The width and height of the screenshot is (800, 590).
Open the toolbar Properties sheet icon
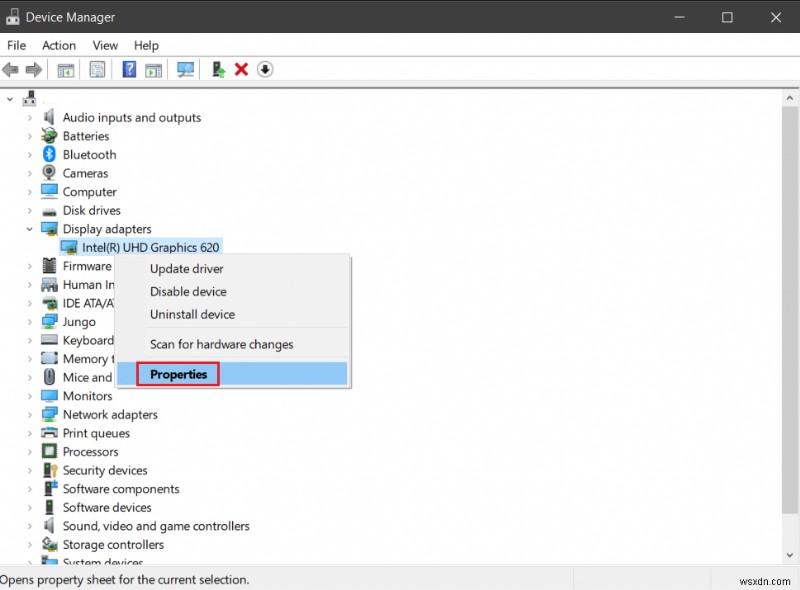[x=97, y=69]
